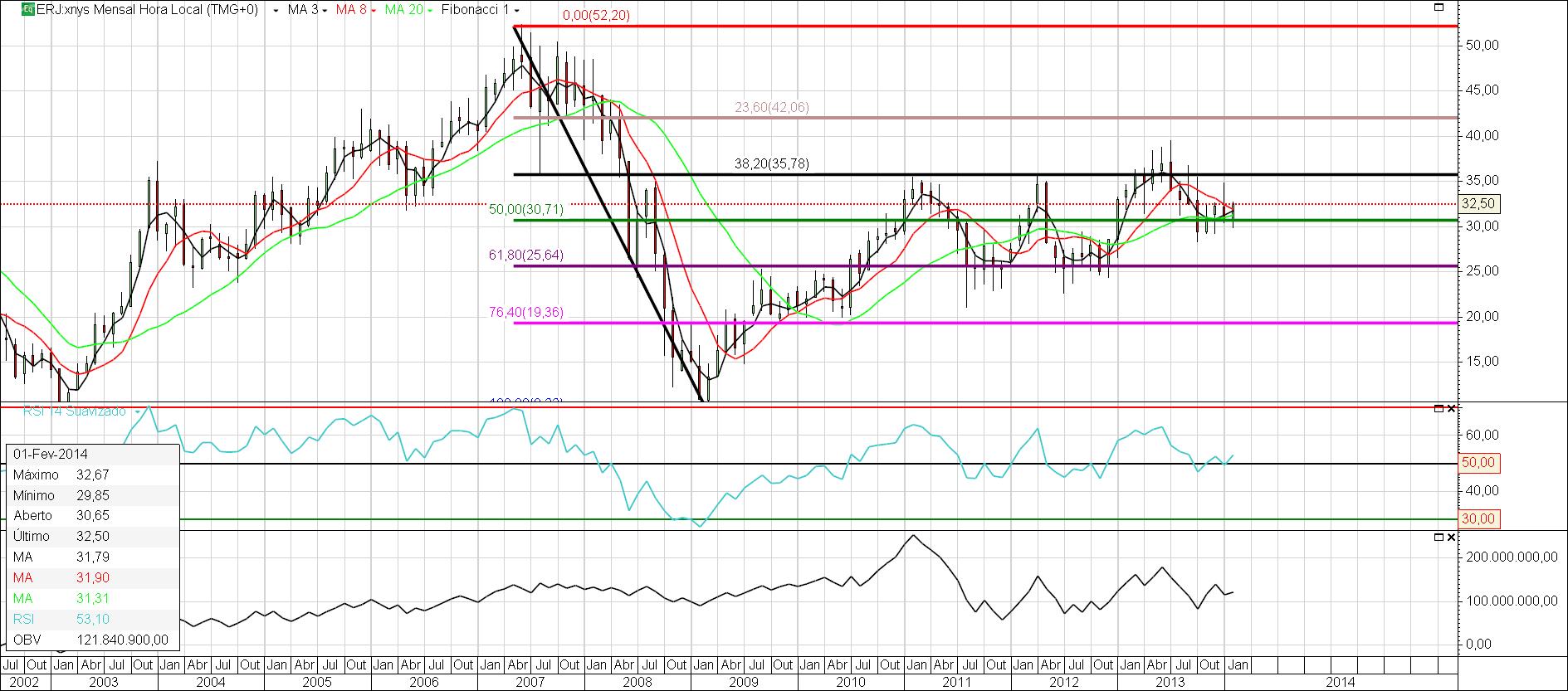Click the Aberto 30,65 value
1568x691 pixels.
pos(92,515)
